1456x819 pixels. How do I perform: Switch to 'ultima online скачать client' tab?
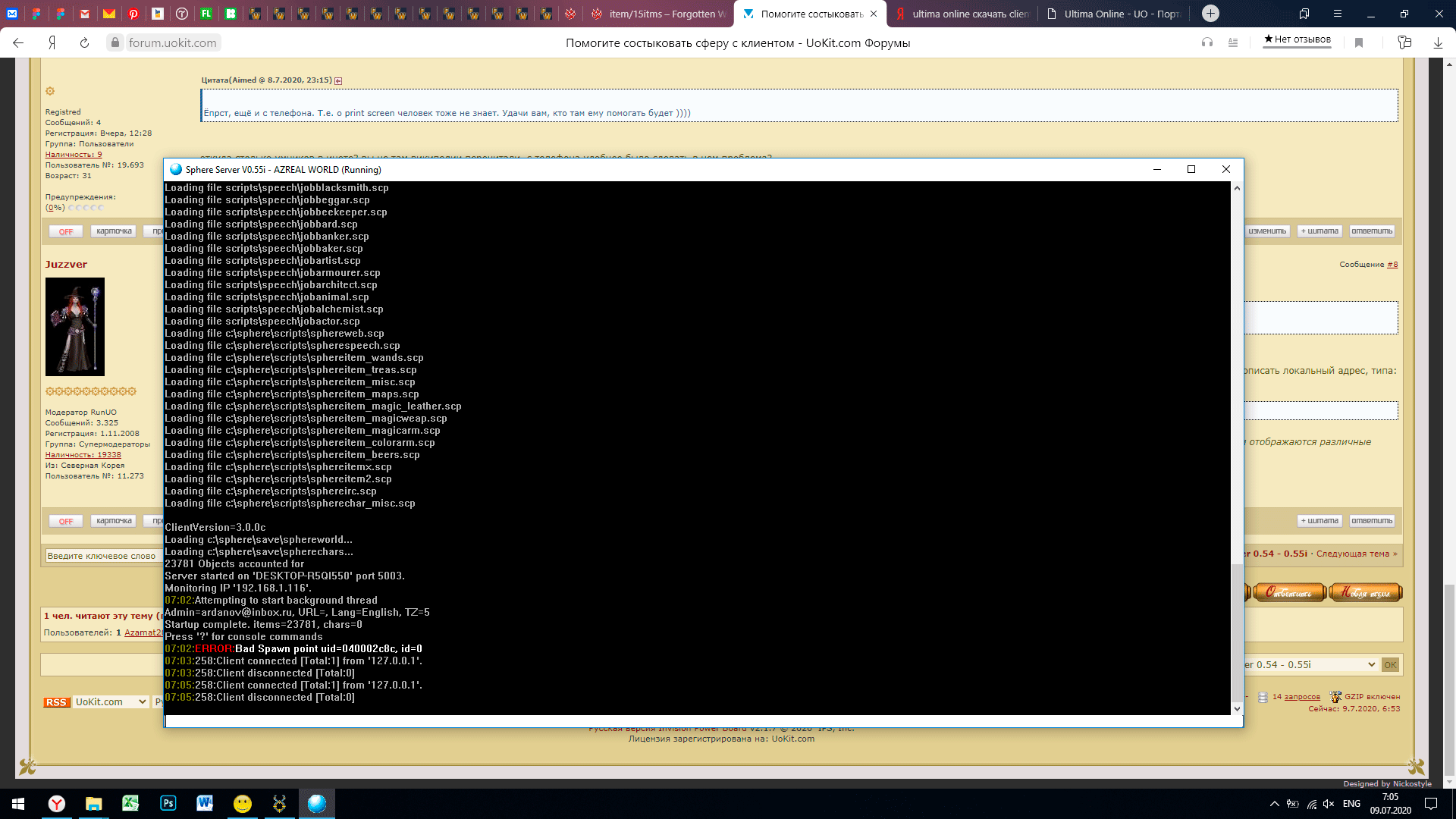(962, 14)
